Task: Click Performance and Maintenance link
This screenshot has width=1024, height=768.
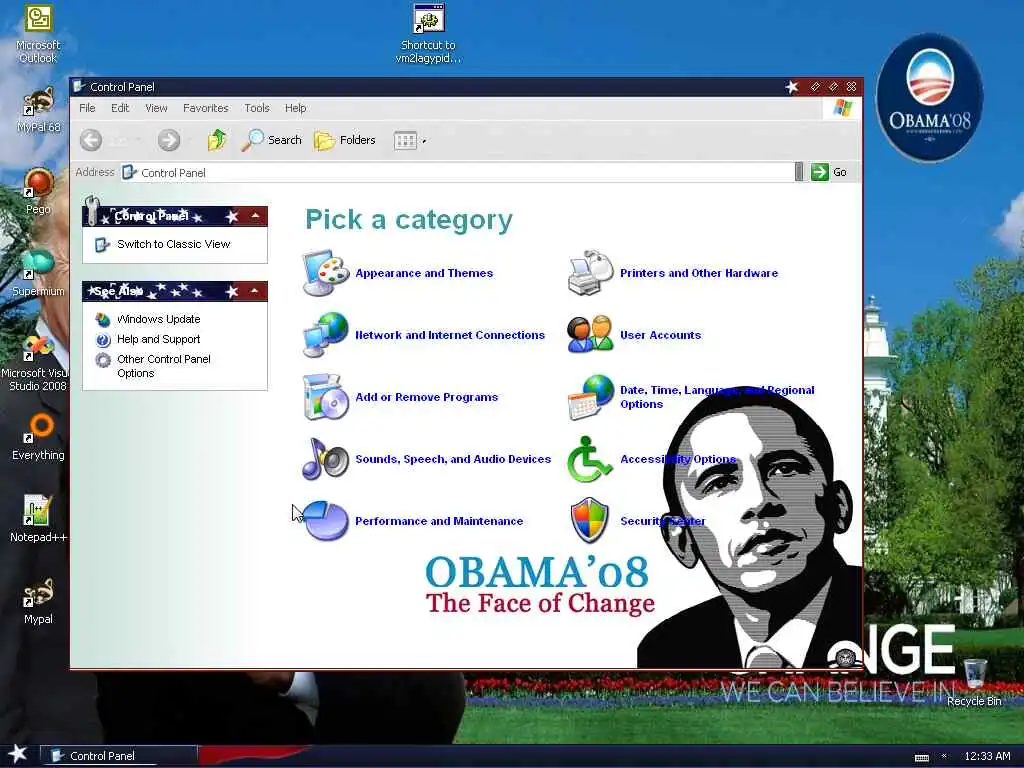Action: coord(439,521)
